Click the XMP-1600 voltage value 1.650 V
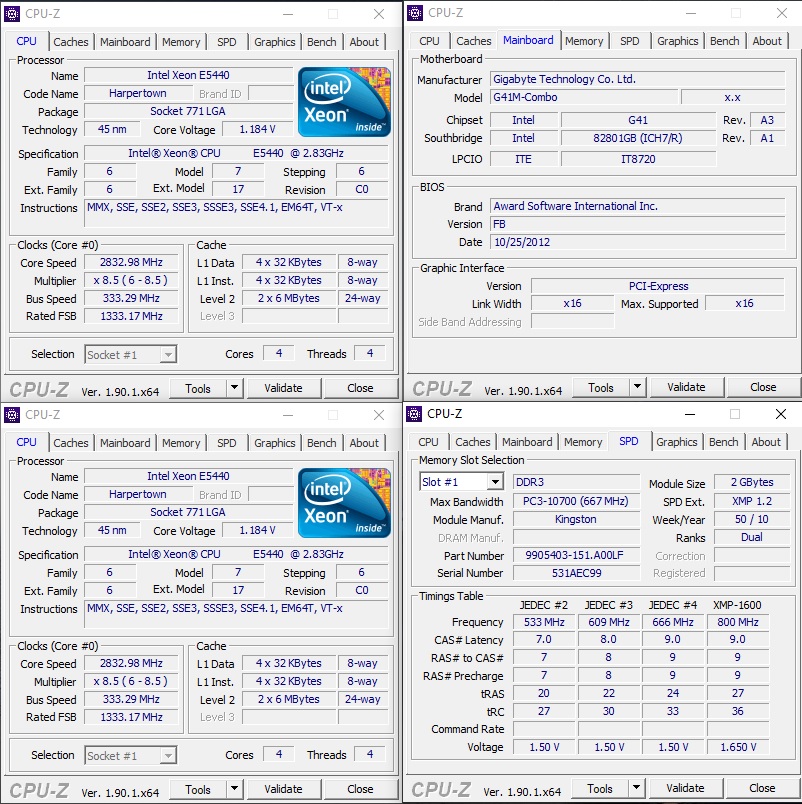This screenshot has width=802, height=804. pyautogui.click(x=738, y=747)
